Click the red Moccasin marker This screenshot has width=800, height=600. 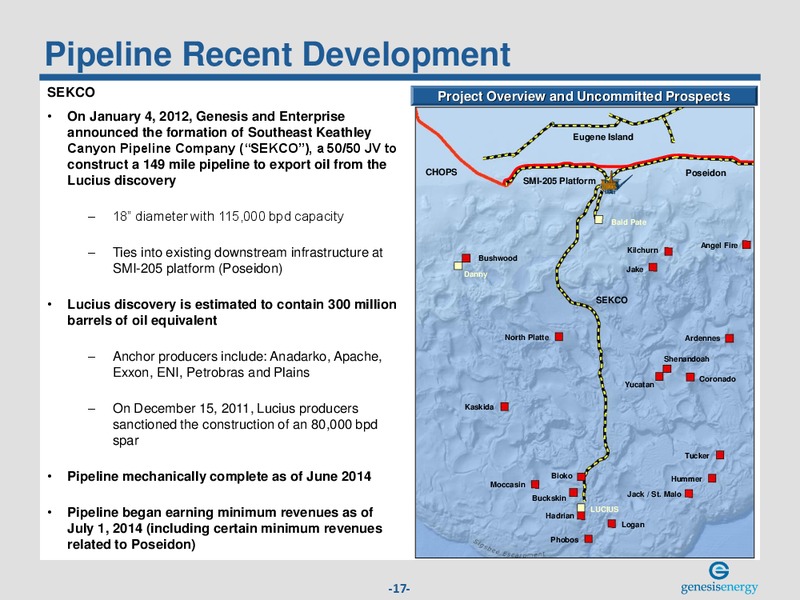pyautogui.click(x=535, y=484)
